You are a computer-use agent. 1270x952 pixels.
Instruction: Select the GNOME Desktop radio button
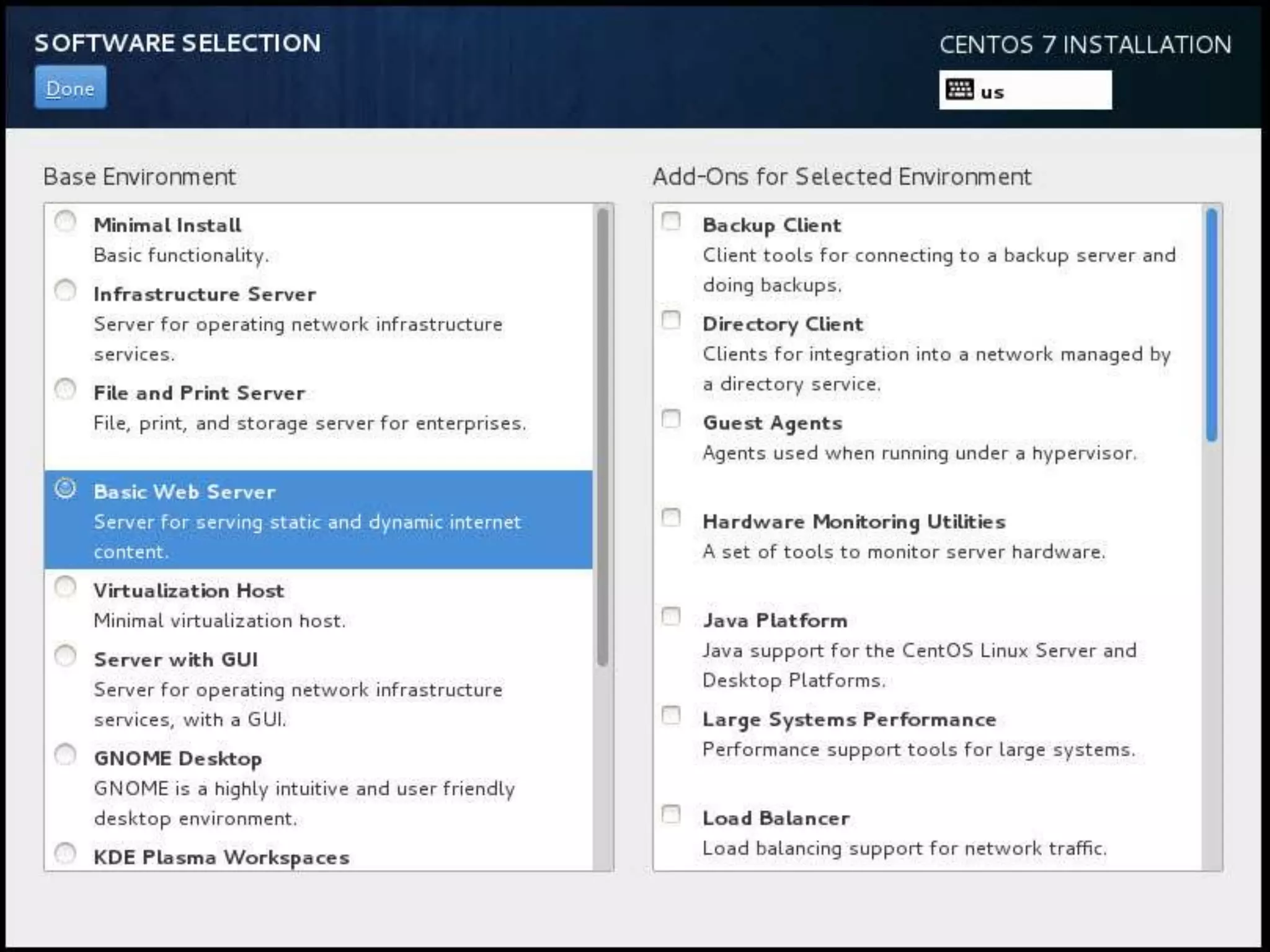tap(65, 755)
